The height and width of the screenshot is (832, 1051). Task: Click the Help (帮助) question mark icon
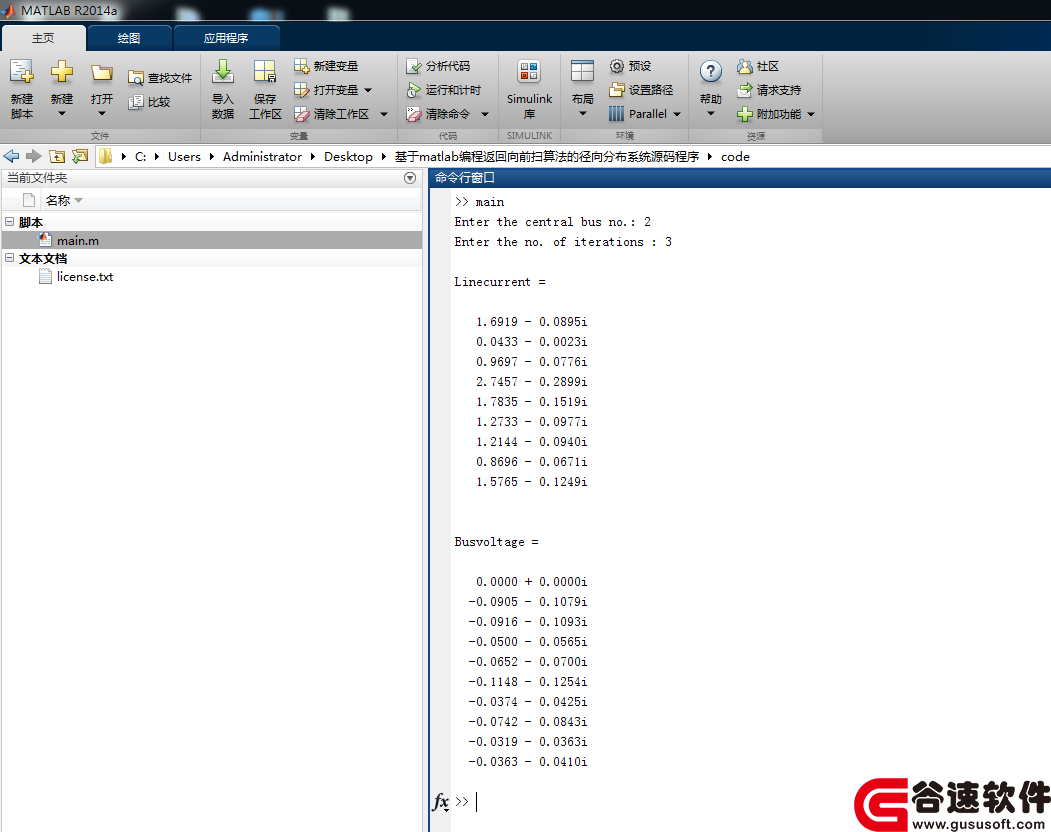(710, 72)
